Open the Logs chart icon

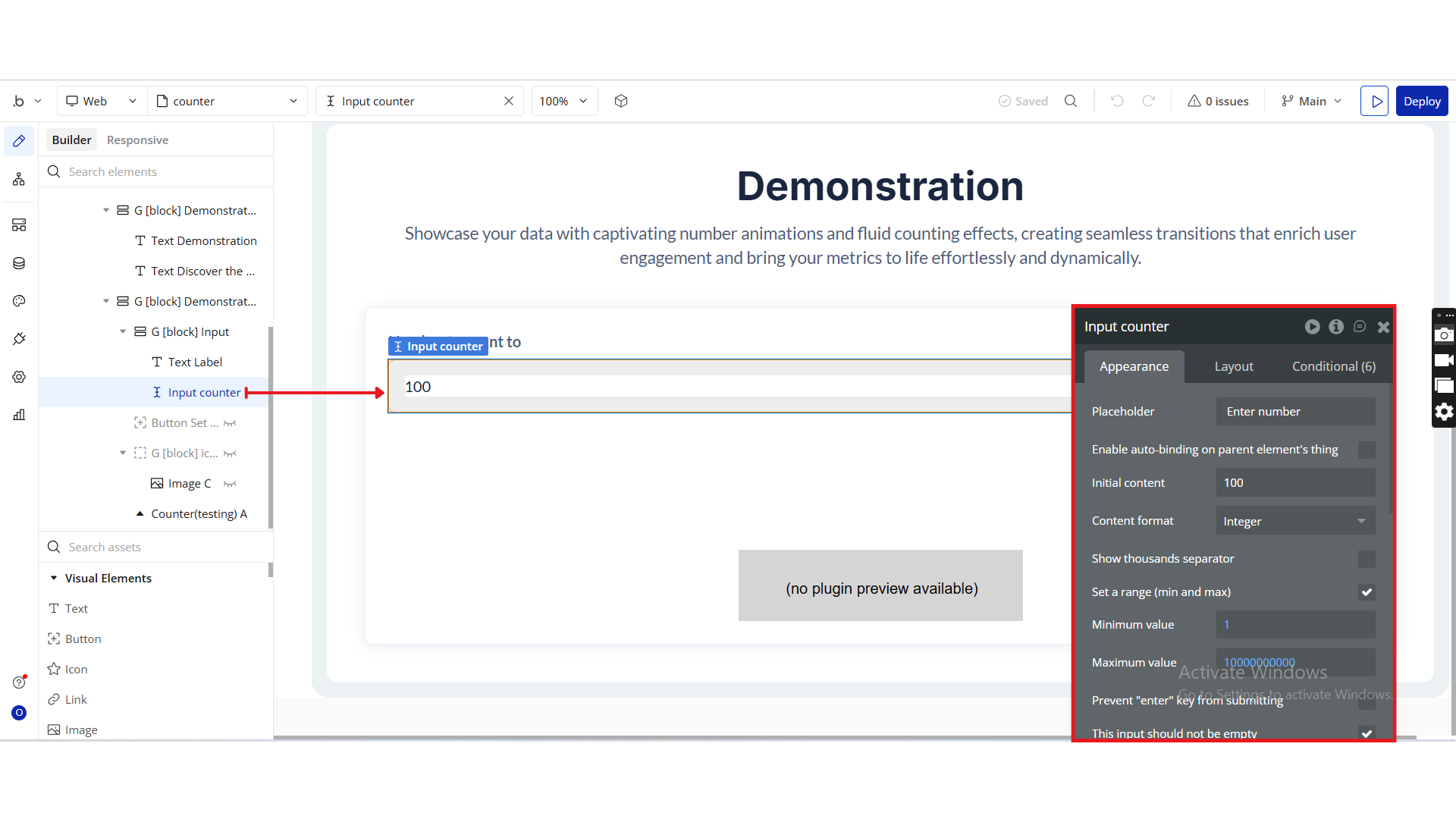[19, 415]
